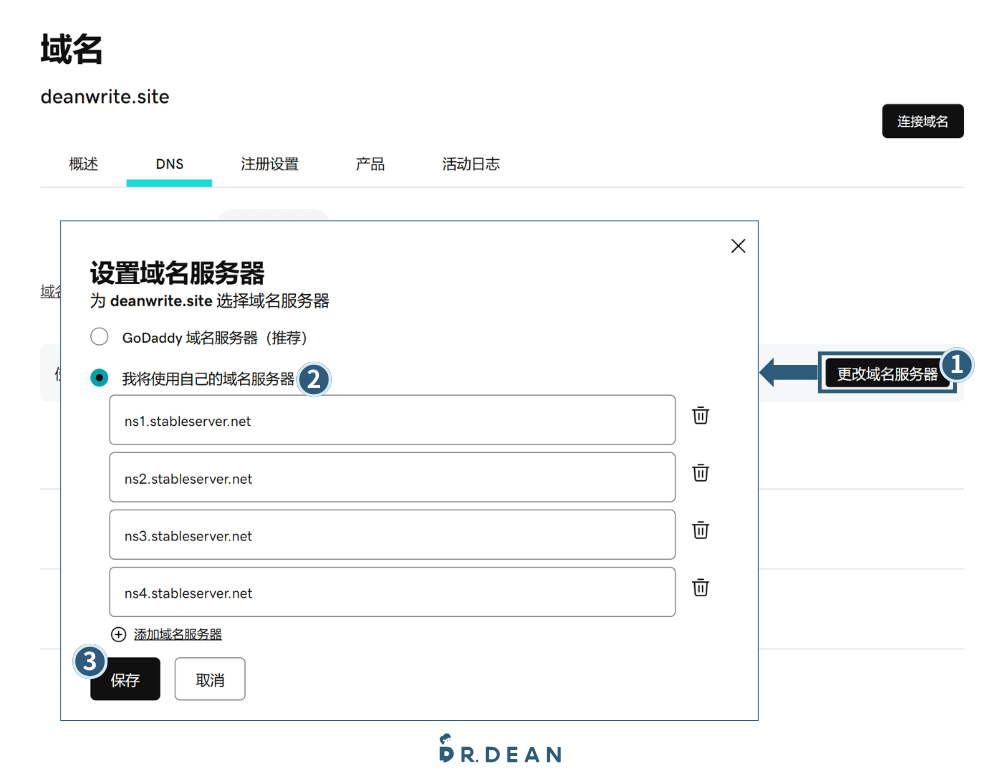
Task: Select the GoDaddy 域名服务器（推荐）radio button
Action: click(x=99, y=337)
